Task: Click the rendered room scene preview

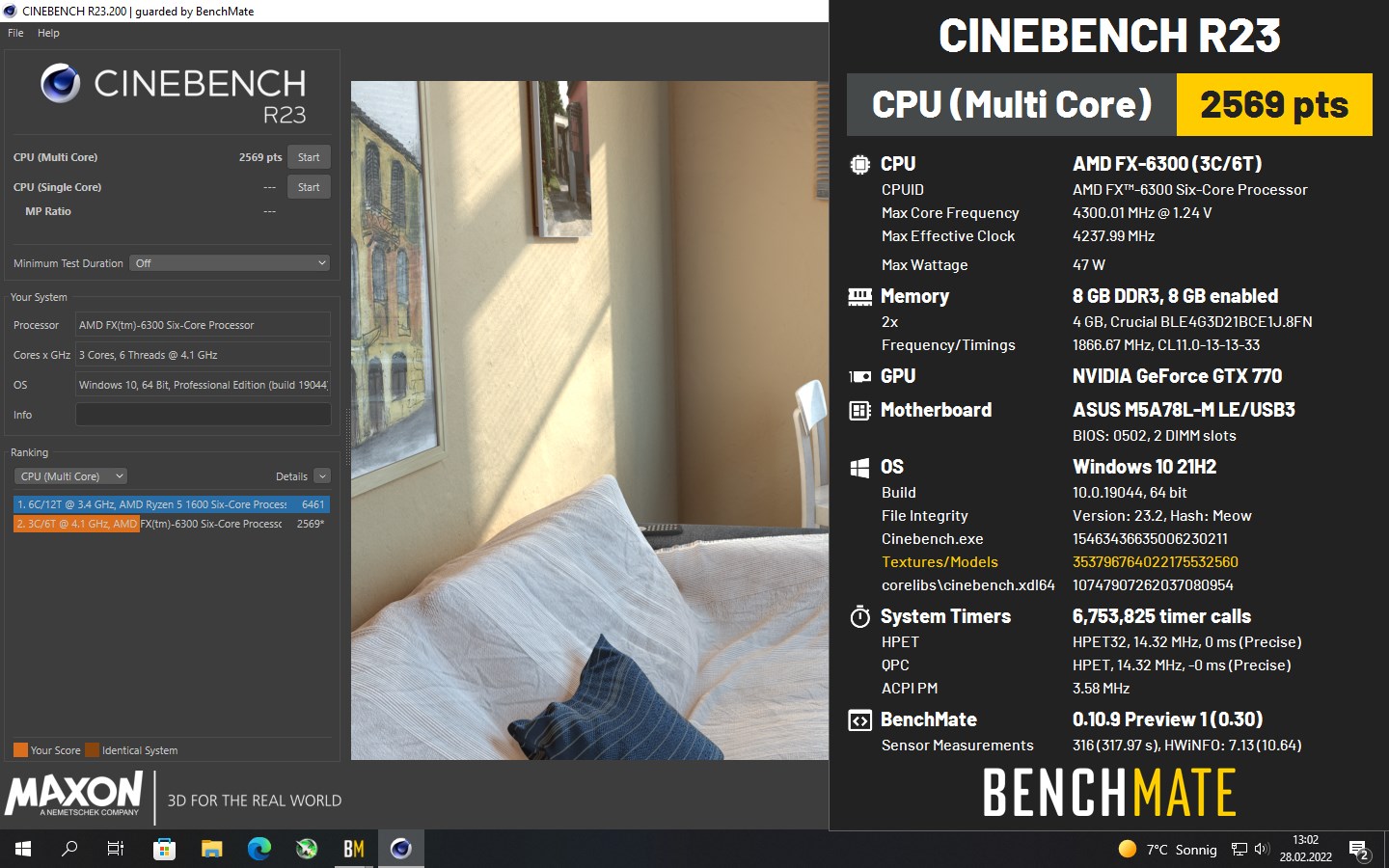Action: pos(589,420)
